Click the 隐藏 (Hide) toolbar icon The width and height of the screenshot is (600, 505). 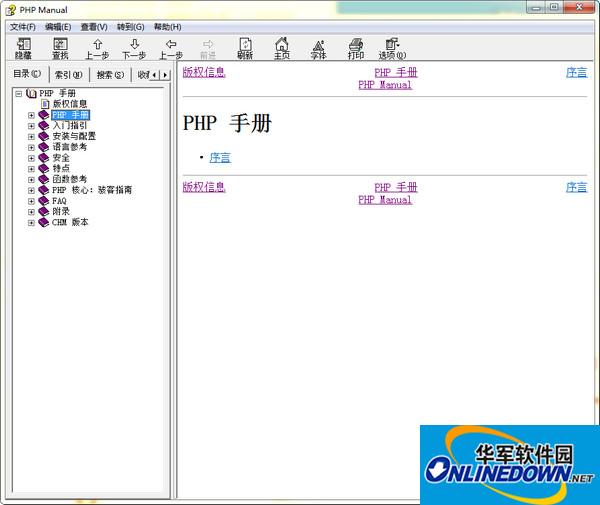[23, 49]
